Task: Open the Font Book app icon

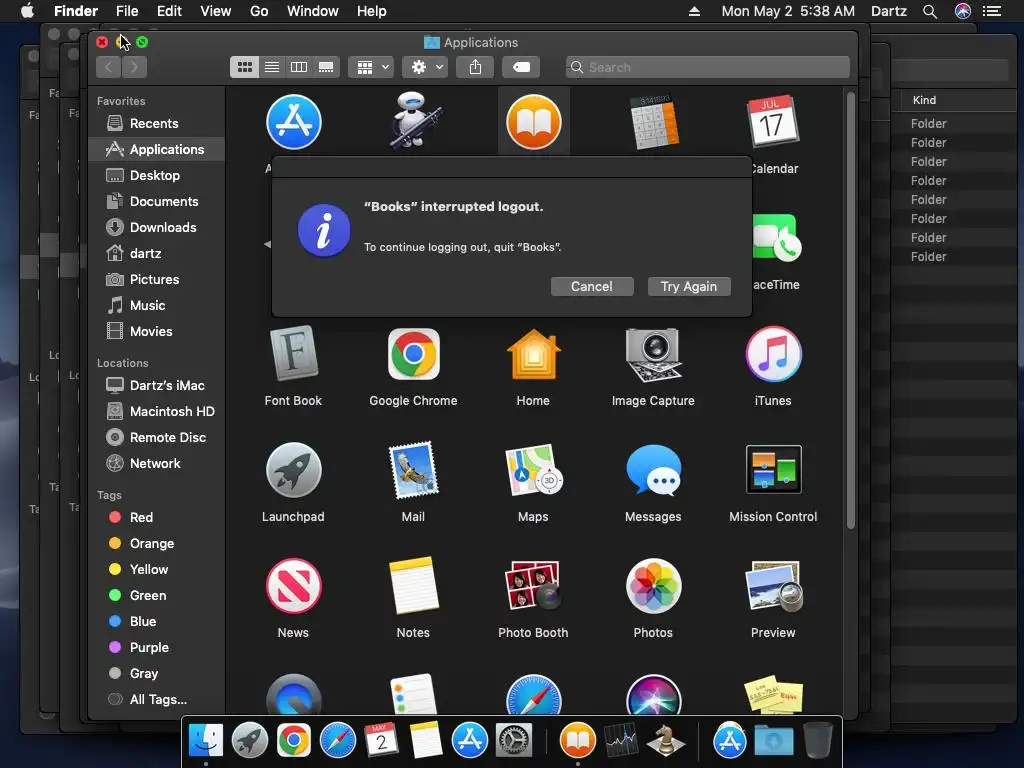Action: 293,353
